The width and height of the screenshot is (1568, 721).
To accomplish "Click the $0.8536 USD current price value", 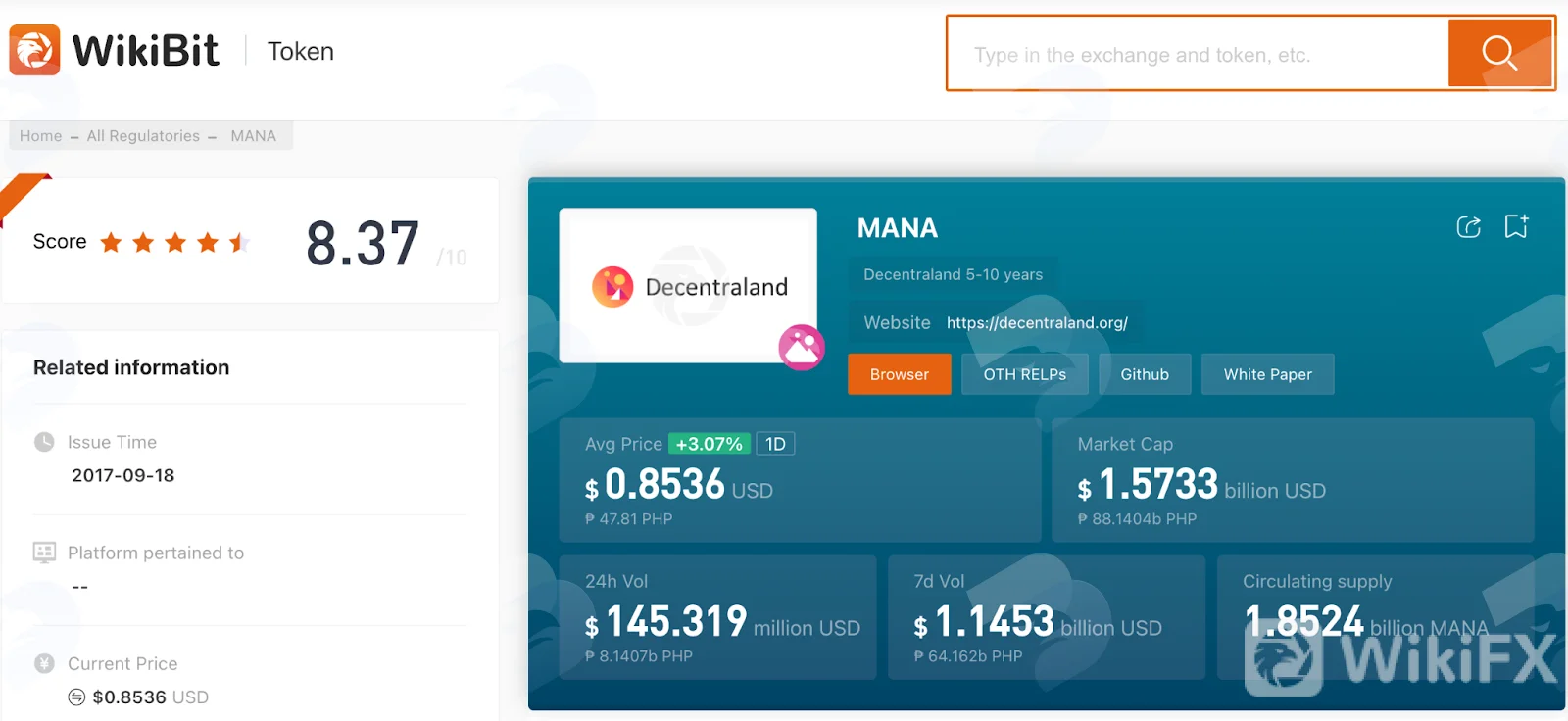I will [151, 697].
